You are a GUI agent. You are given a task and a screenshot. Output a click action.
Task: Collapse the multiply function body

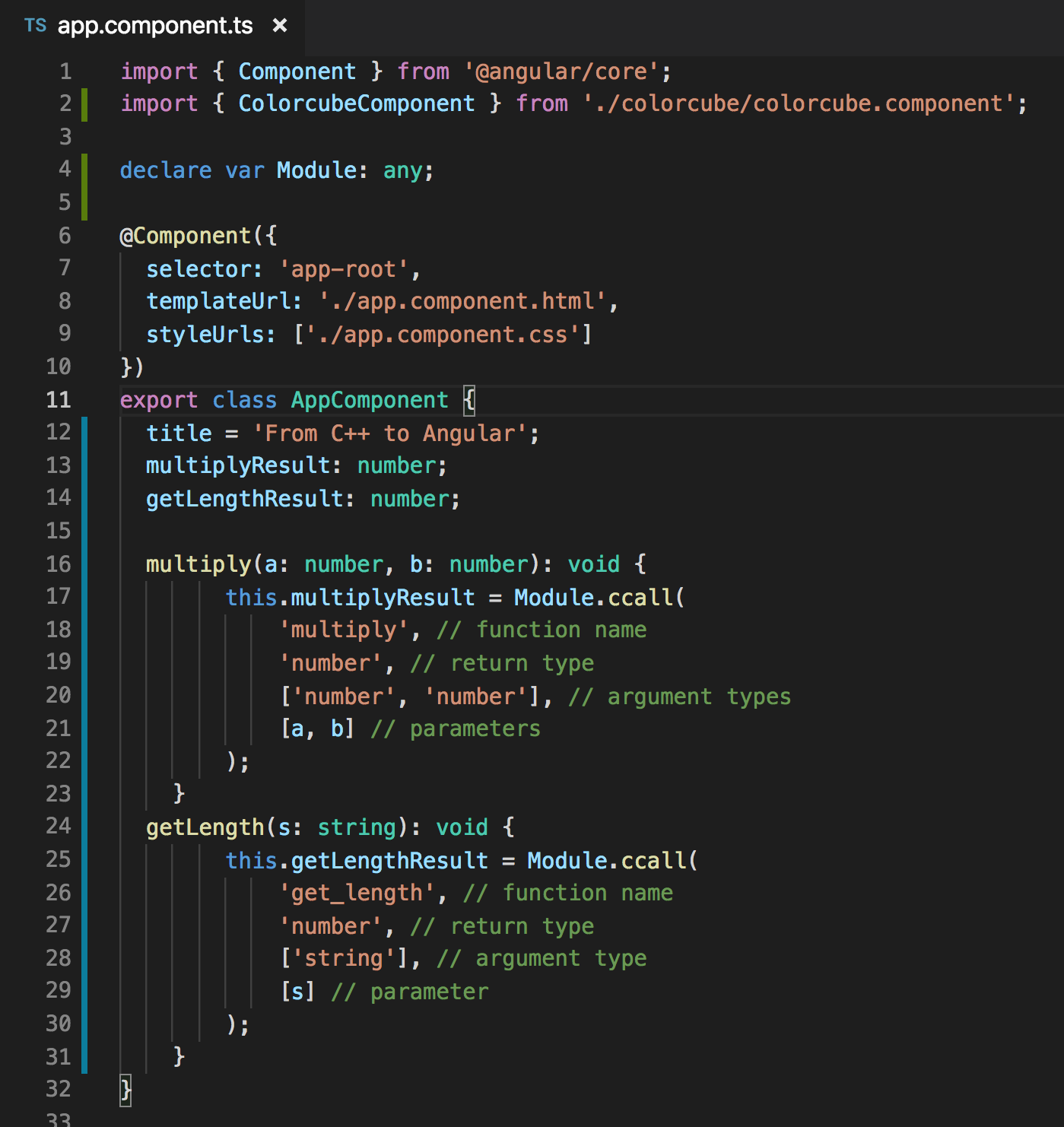click(103, 564)
